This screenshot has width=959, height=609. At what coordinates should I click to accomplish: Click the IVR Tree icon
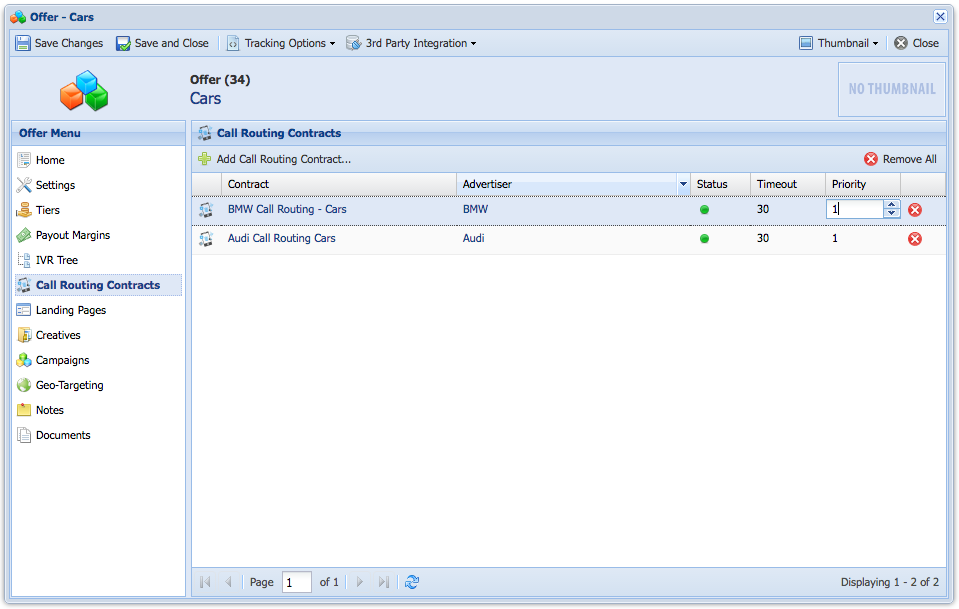pos(24,260)
